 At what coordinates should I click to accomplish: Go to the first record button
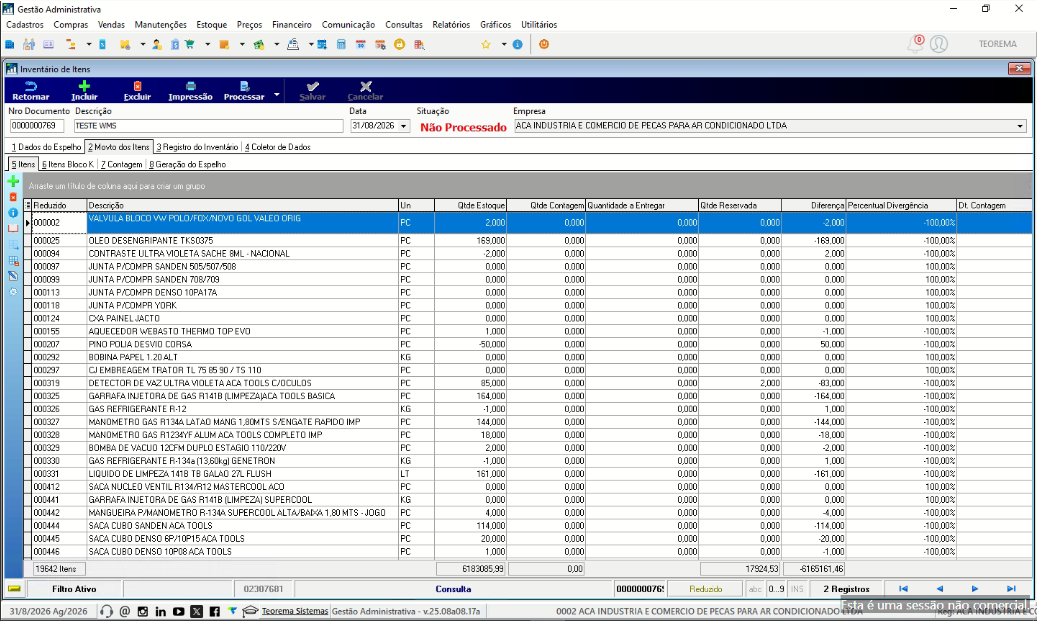[x=903, y=589]
